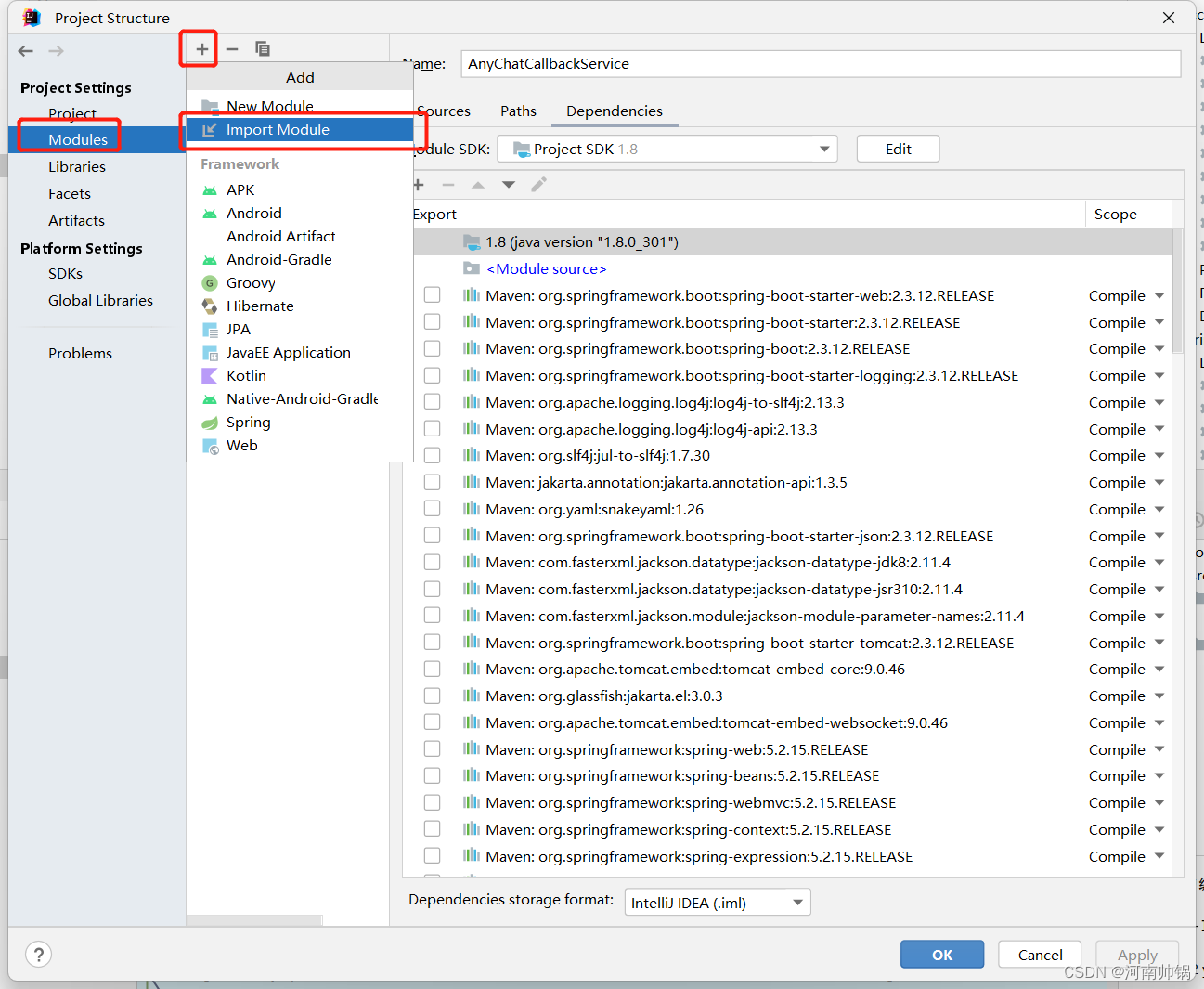Select Android-Gradle framework entry
Viewport: 1204px width, 989px height.
(x=300, y=259)
